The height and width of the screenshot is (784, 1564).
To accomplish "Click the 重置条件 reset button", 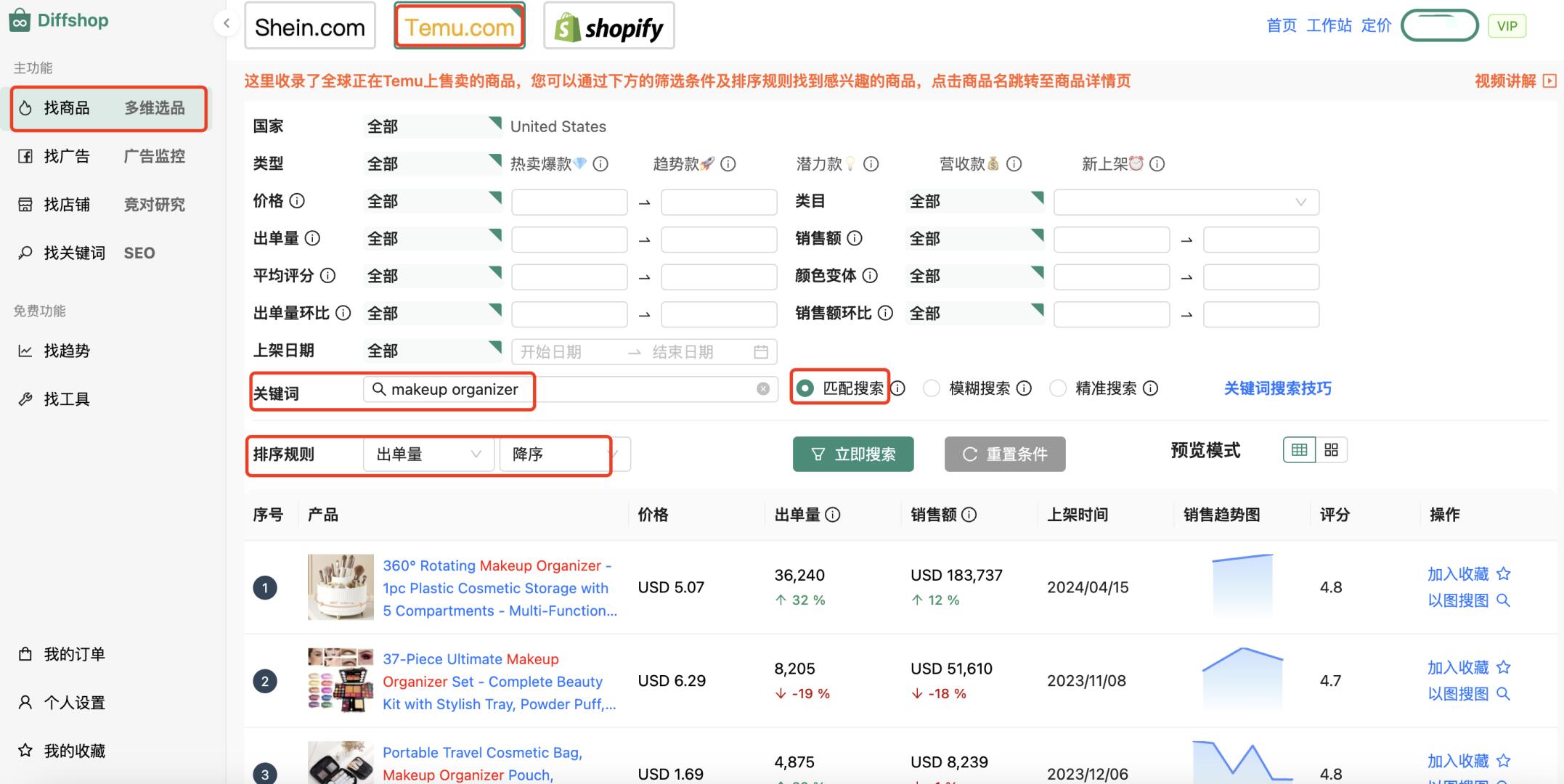I will point(1005,454).
